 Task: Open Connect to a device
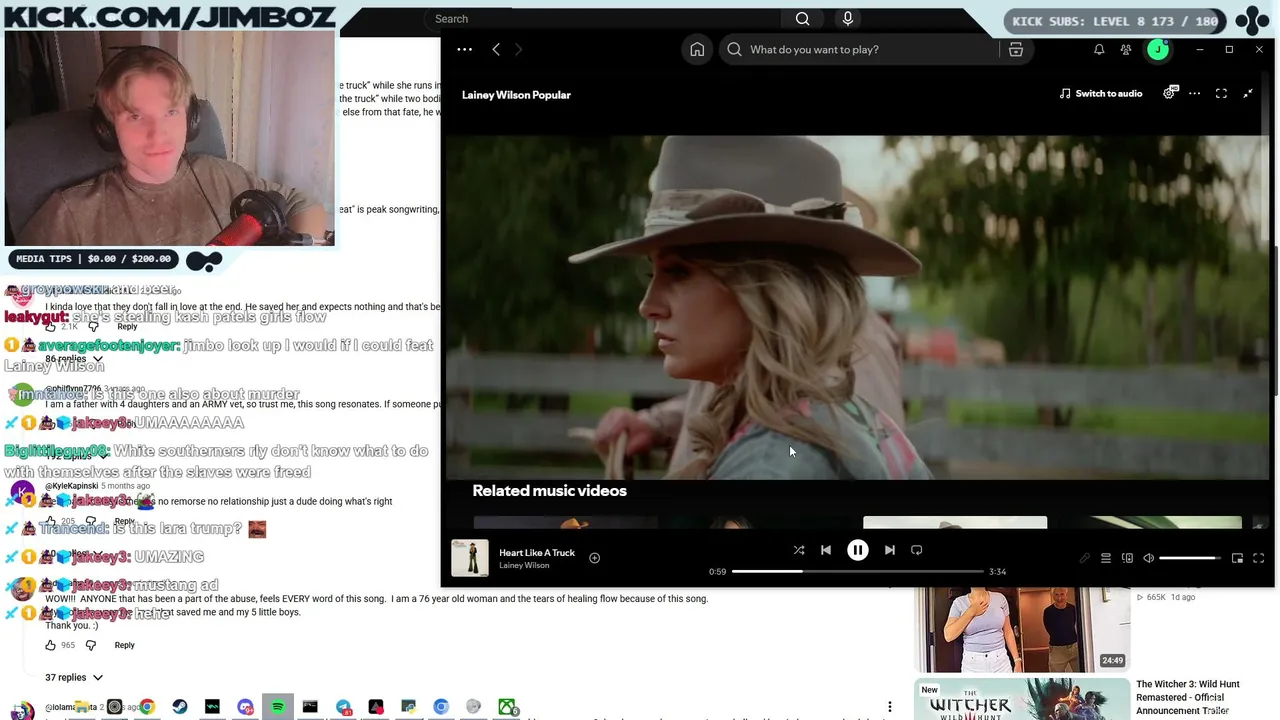coord(1127,558)
